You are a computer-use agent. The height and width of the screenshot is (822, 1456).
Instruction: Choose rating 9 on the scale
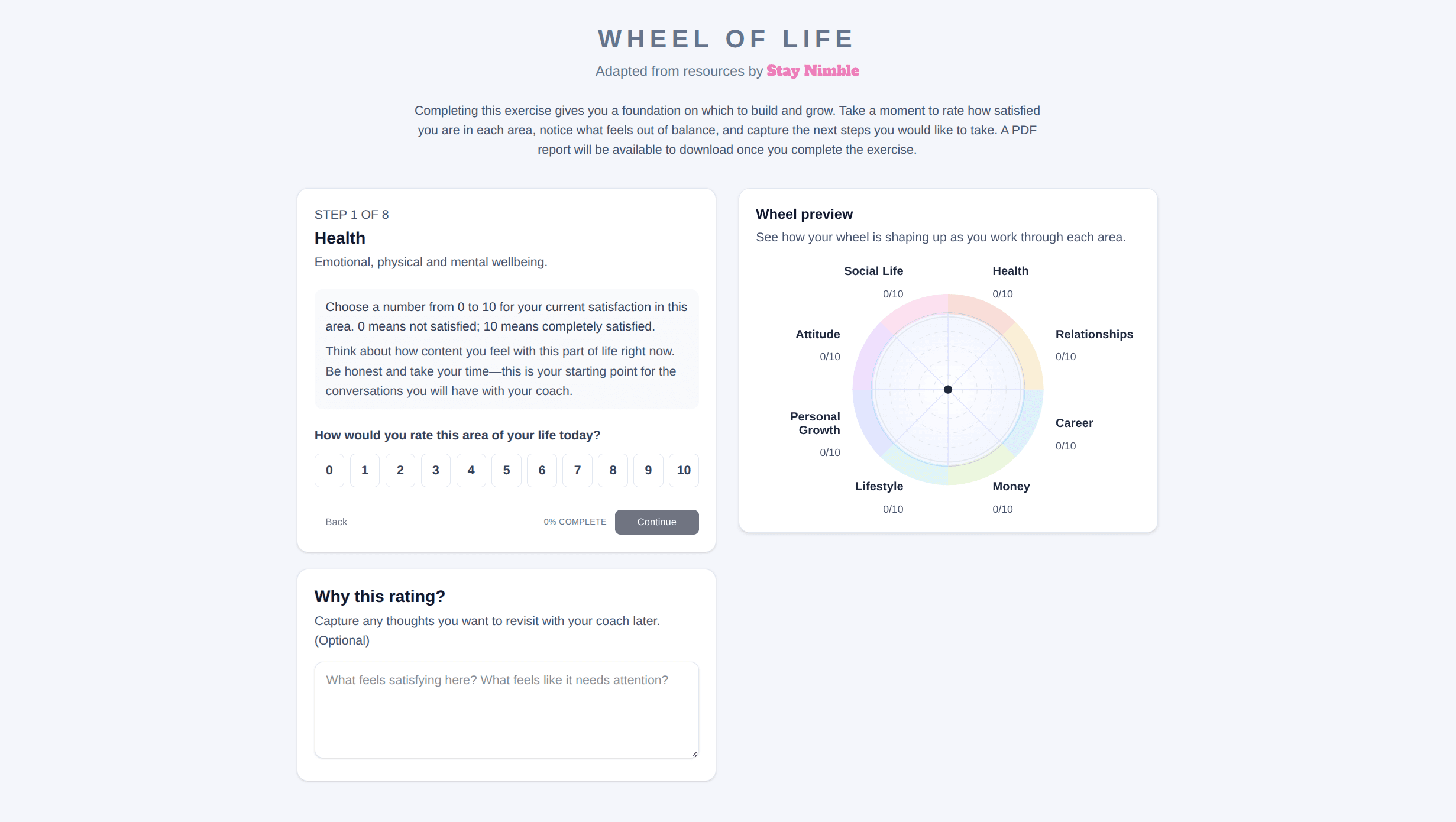tap(648, 470)
